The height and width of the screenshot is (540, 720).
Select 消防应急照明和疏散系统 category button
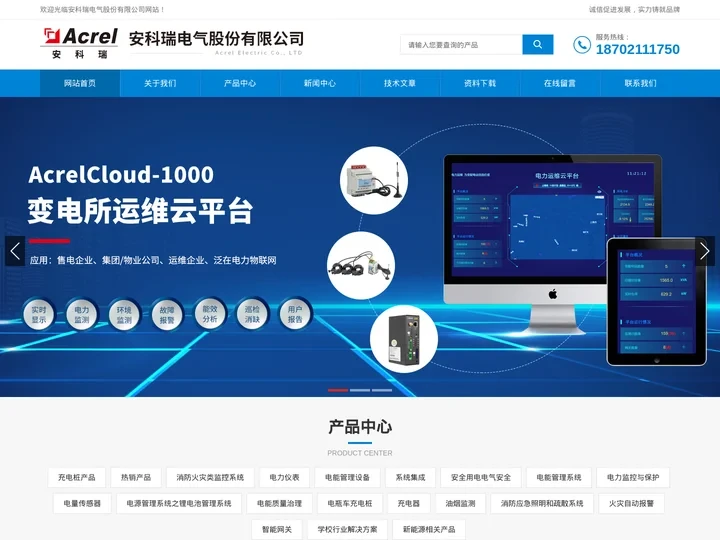pyautogui.click(x=542, y=503)
